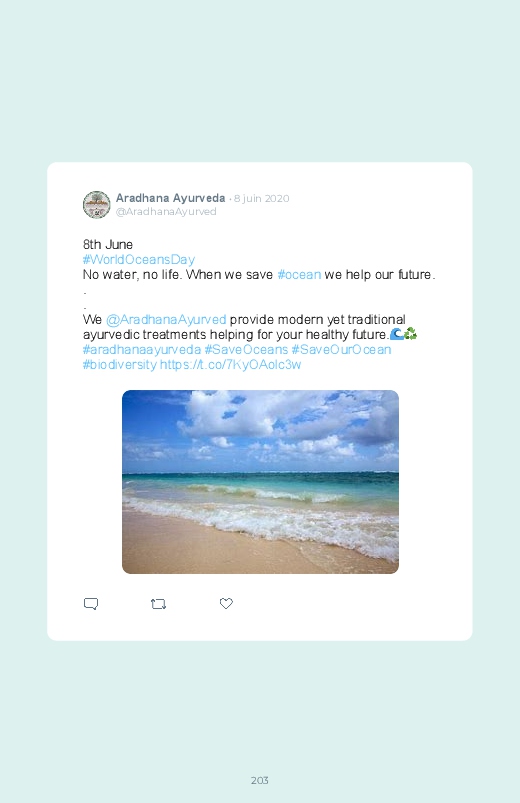Follow the t.co/7KyOAolc3w link
Image resolution: width=520 pixels, height=803 pixels.
(x=231, y=365)
